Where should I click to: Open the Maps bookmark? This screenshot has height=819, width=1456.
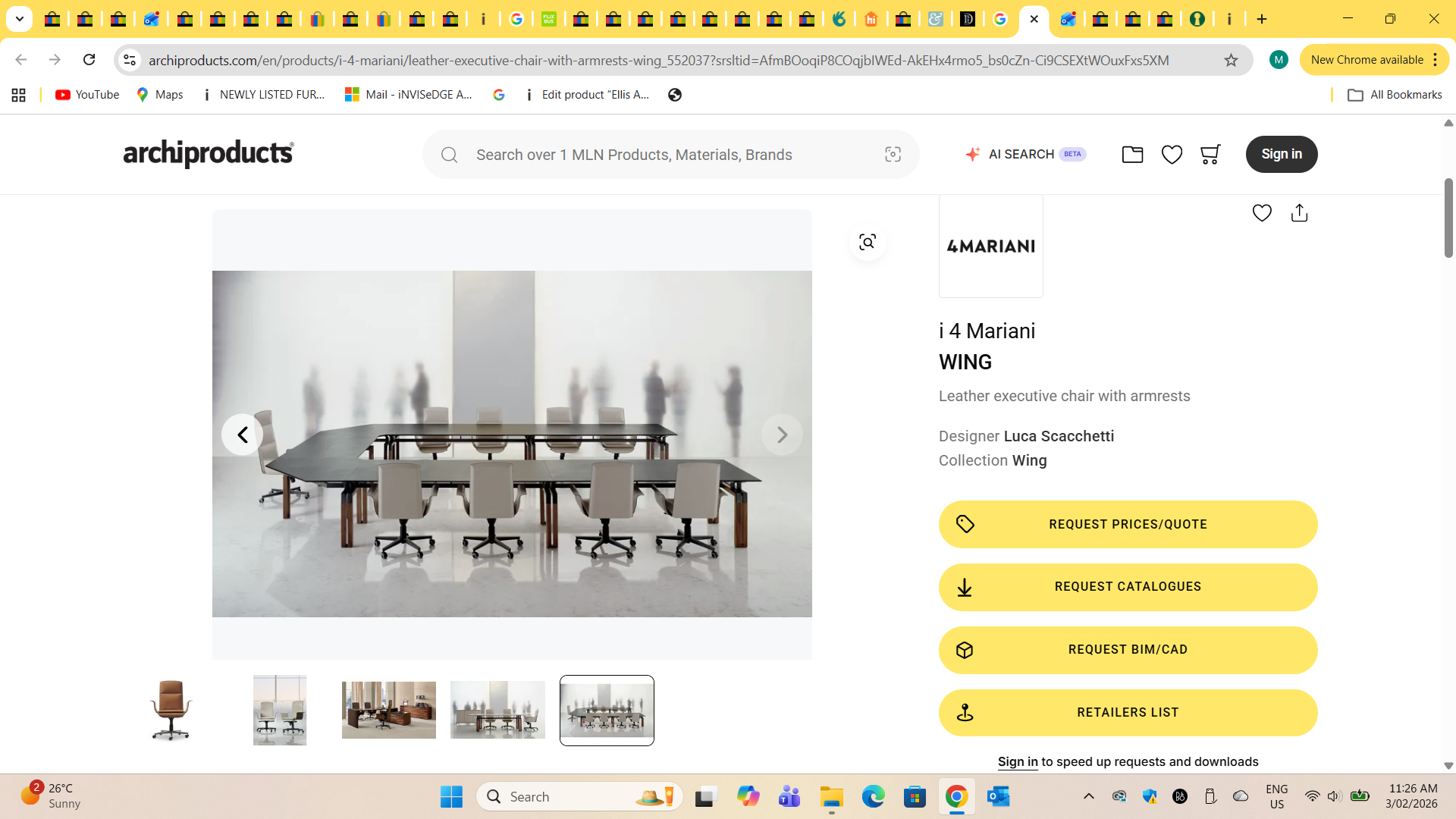pyautogui.click(x=160, y=95)
